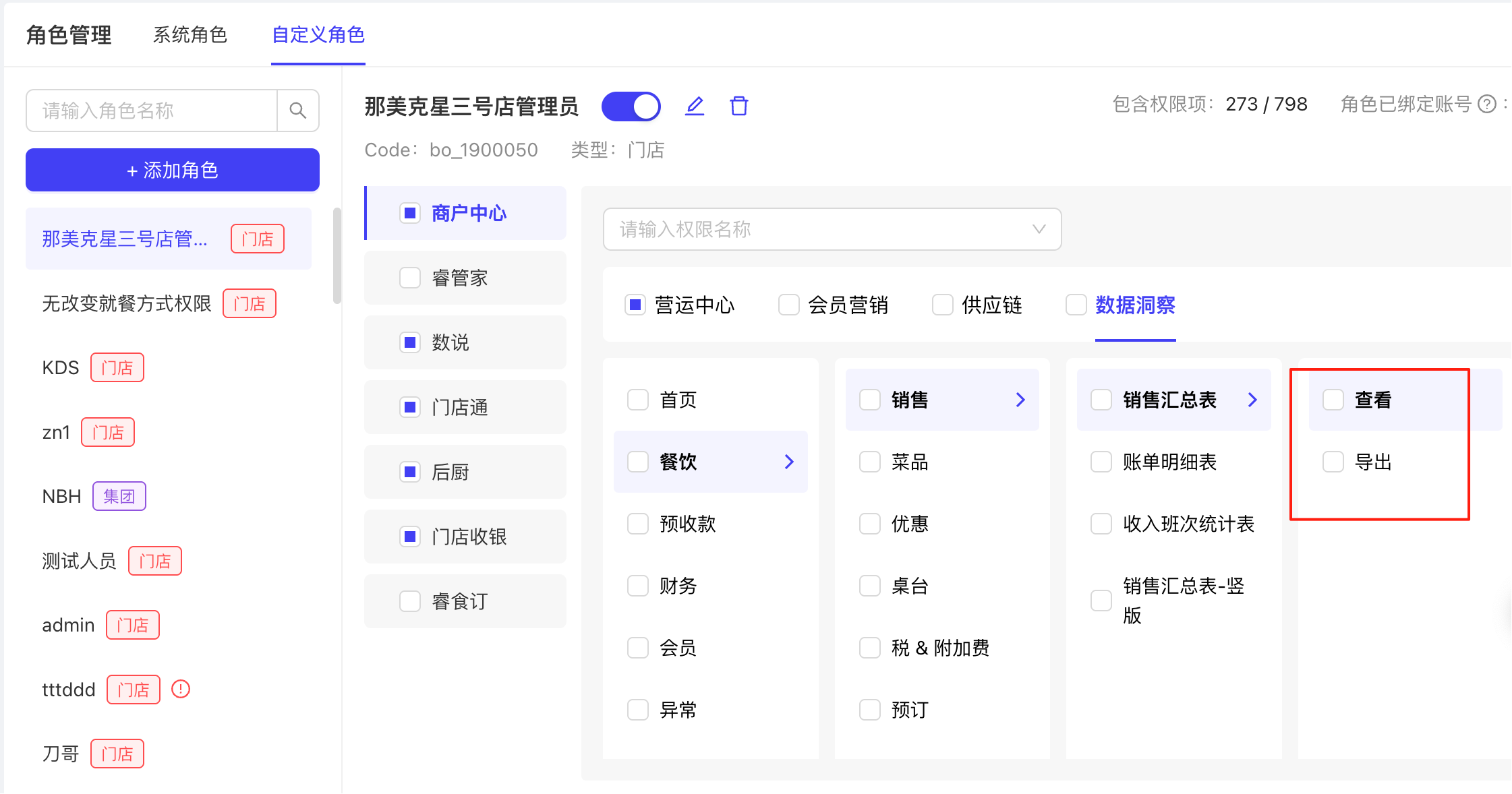Switch to the 系统角色 tab

(190, 35)
